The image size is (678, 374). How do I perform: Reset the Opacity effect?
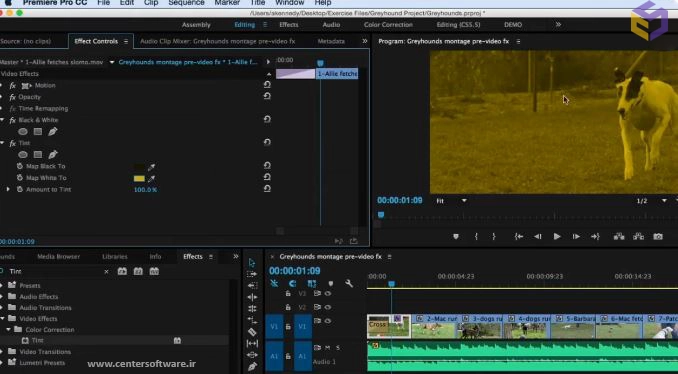(x=267, y=96)
